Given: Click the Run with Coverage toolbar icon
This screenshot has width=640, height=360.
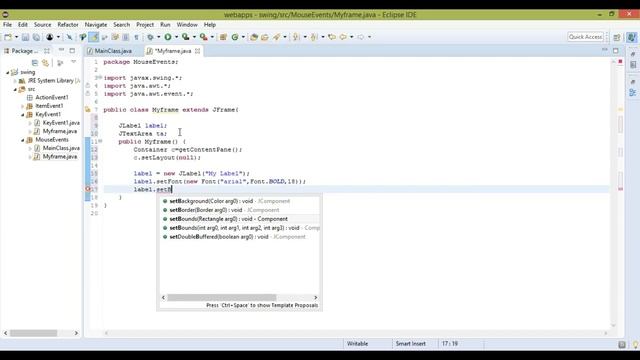Looking at the screenshot, I should 186,37.
